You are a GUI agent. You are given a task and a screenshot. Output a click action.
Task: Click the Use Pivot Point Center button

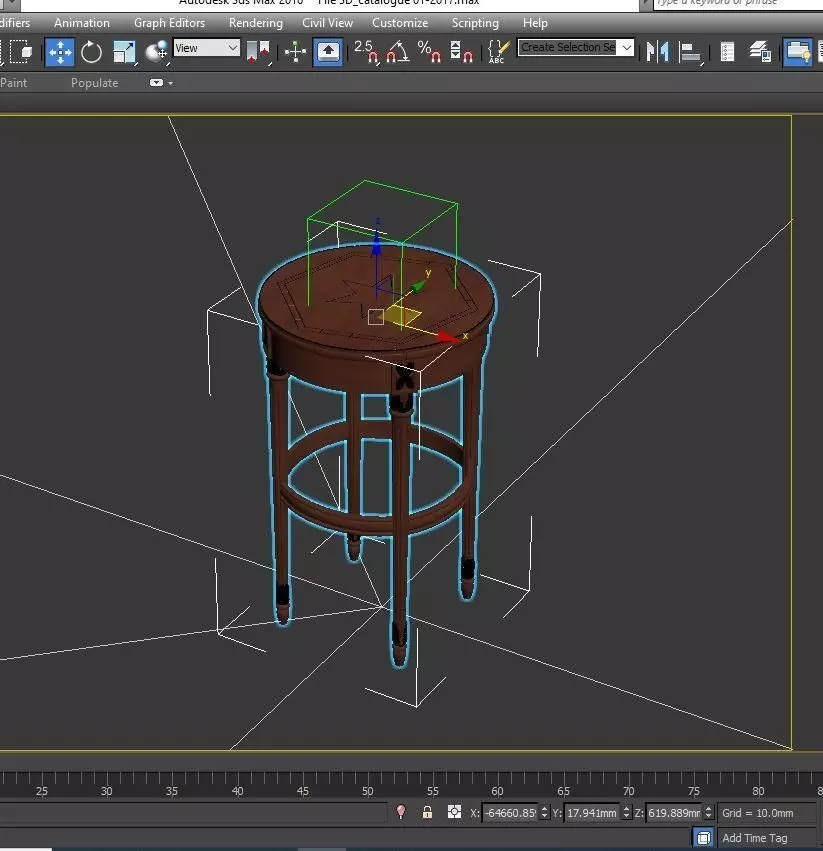(259, 52)
